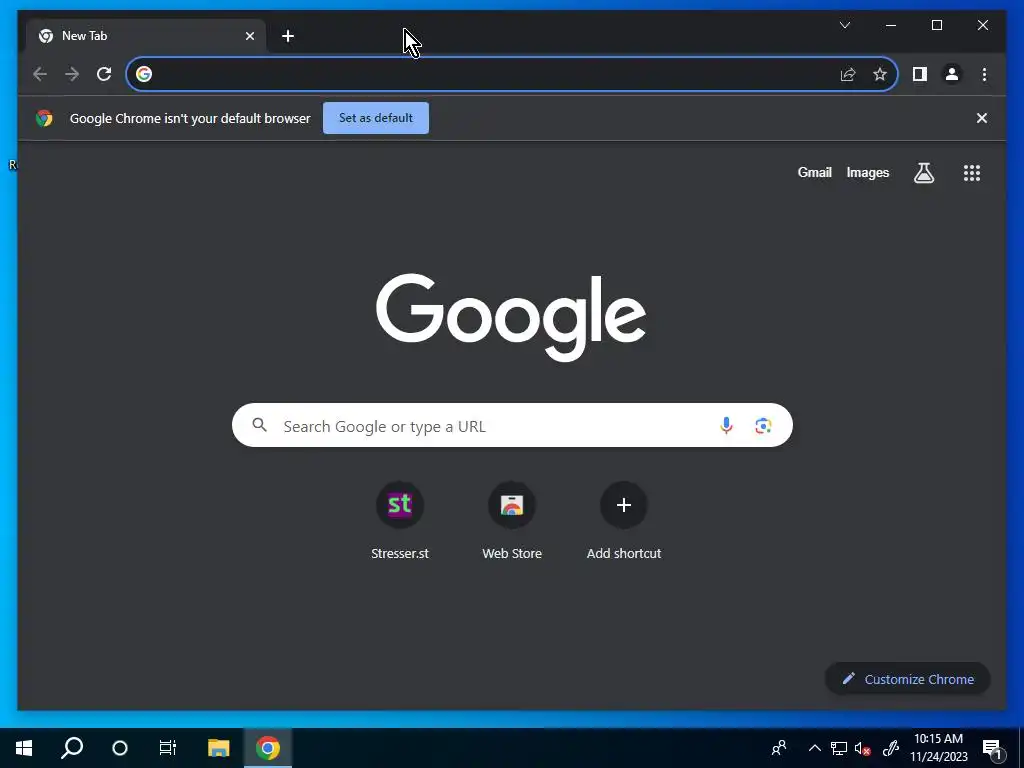The image size is (1024, 768).
Task: Open the Web Store shortcut
Action: click(512, 521)
